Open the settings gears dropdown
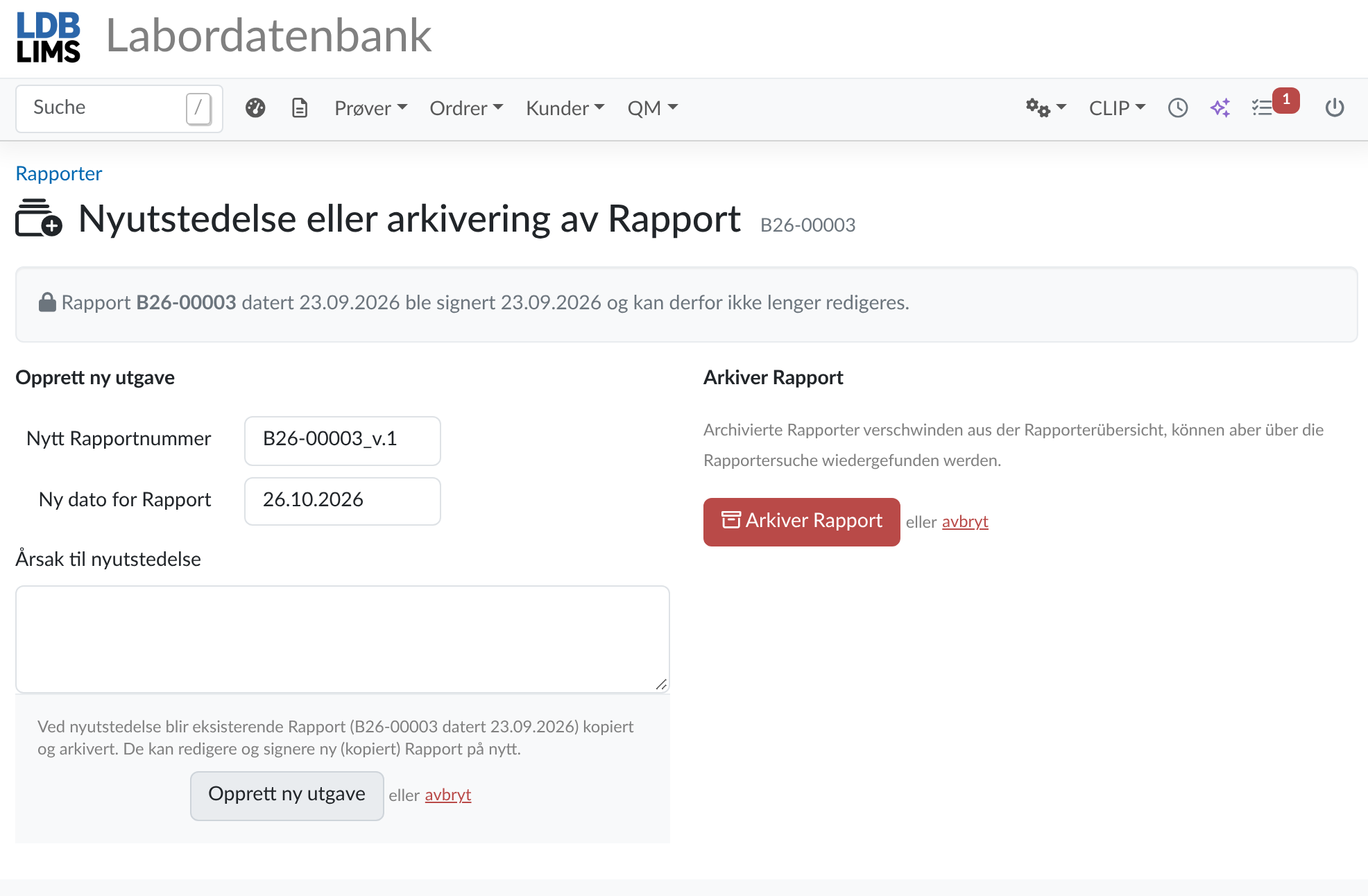Screen dimensions: 1368x896 pyautogui.click(x=1045, y=108)
